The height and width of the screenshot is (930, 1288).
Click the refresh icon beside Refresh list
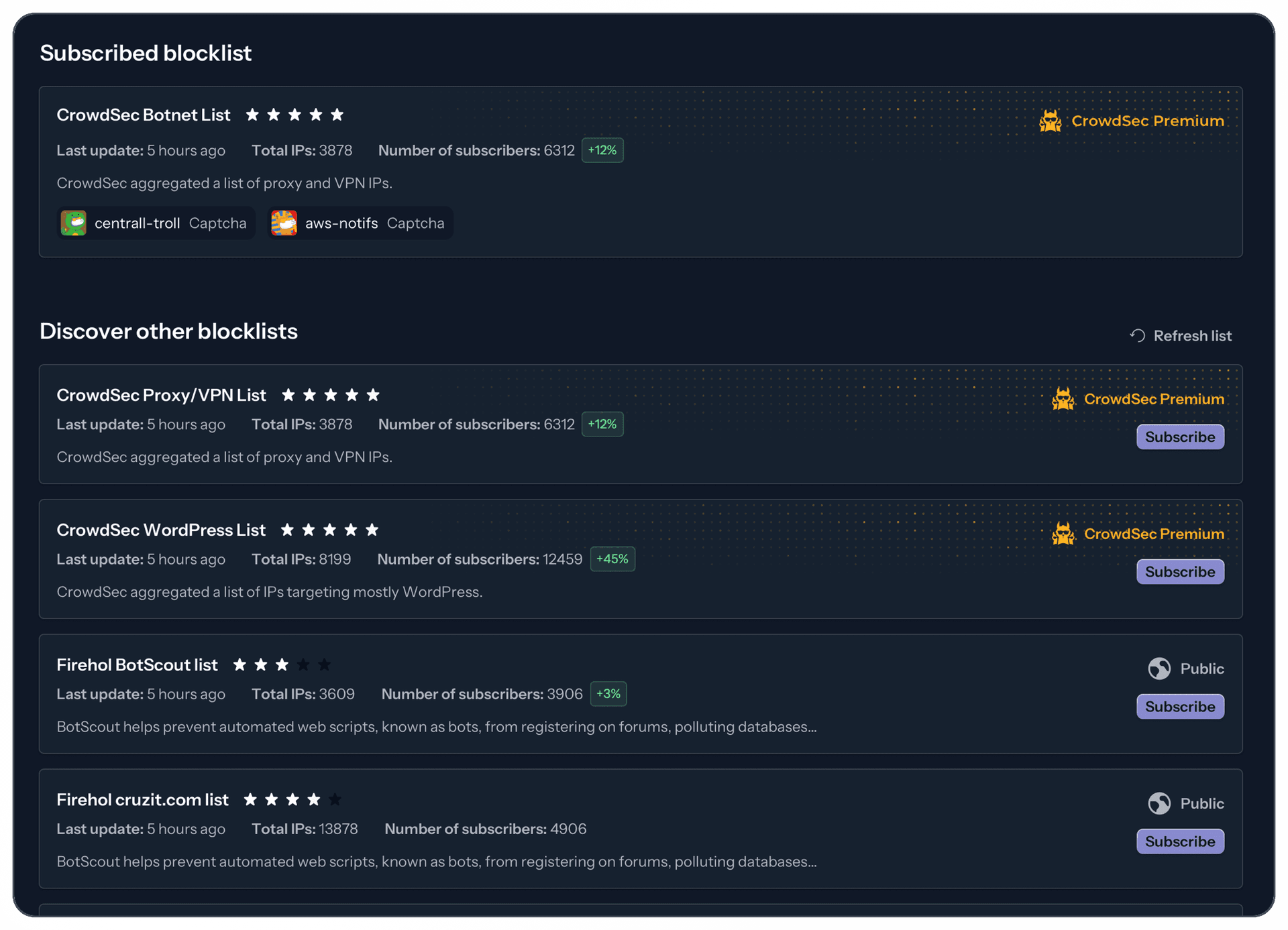(x=1137, y=335)
